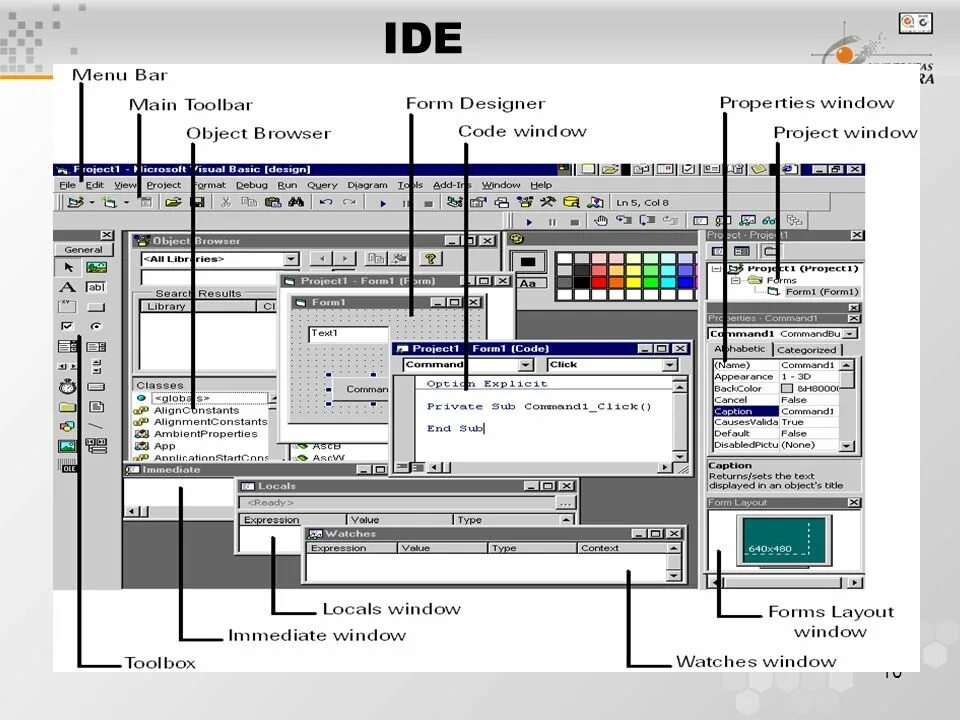Select the Pointer tool in the toolbox

[67, 267]
